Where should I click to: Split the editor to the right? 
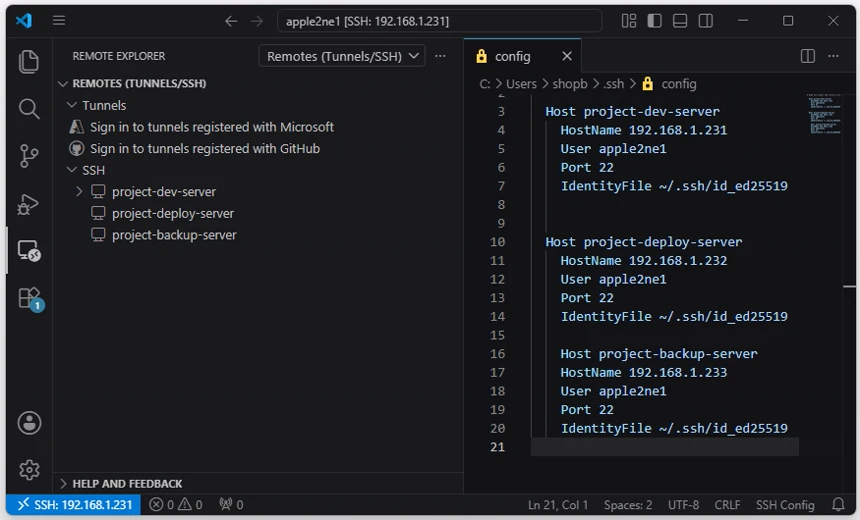coord(807,56)
